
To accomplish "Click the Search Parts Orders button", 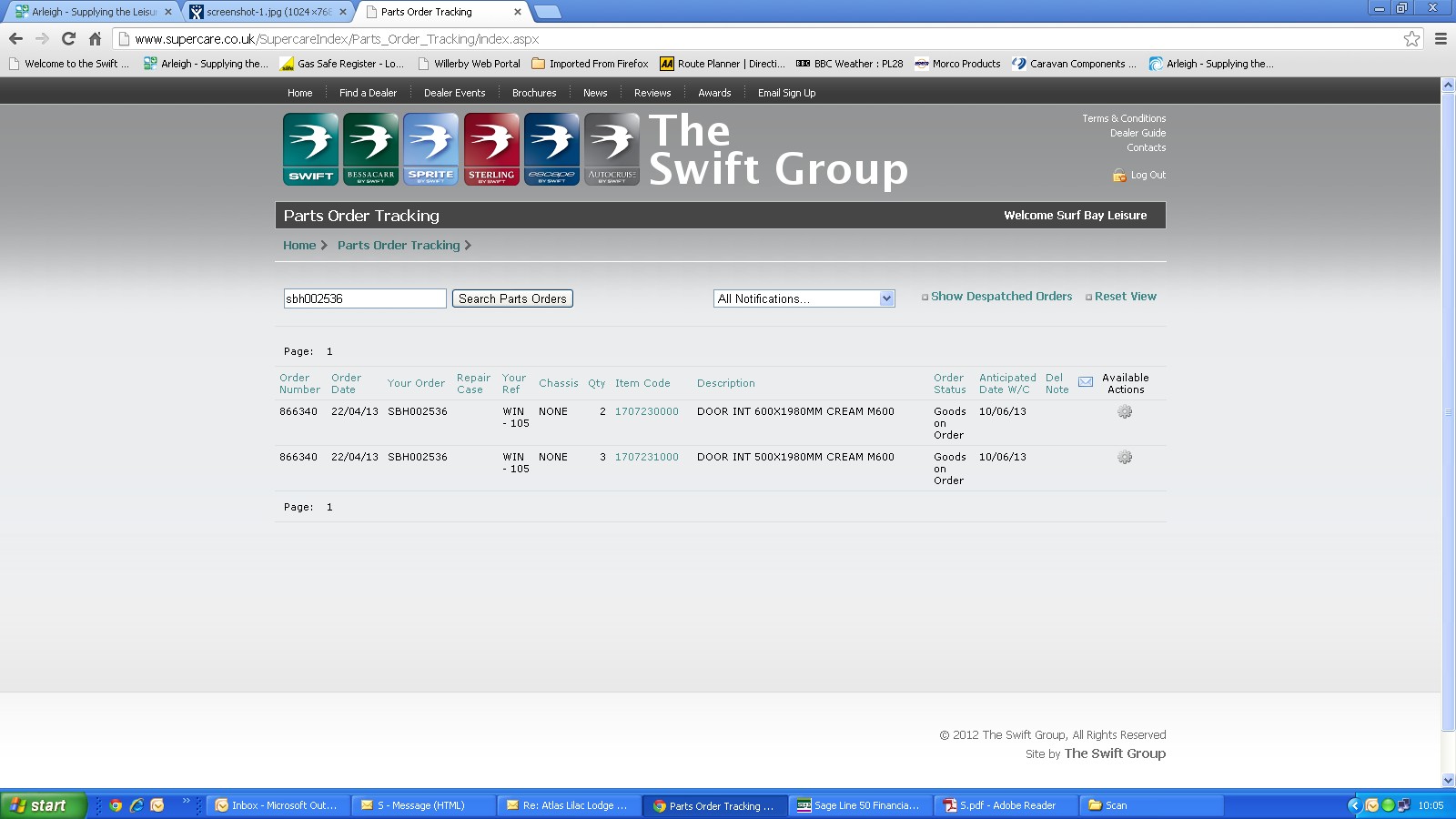I will click(512, 298).
